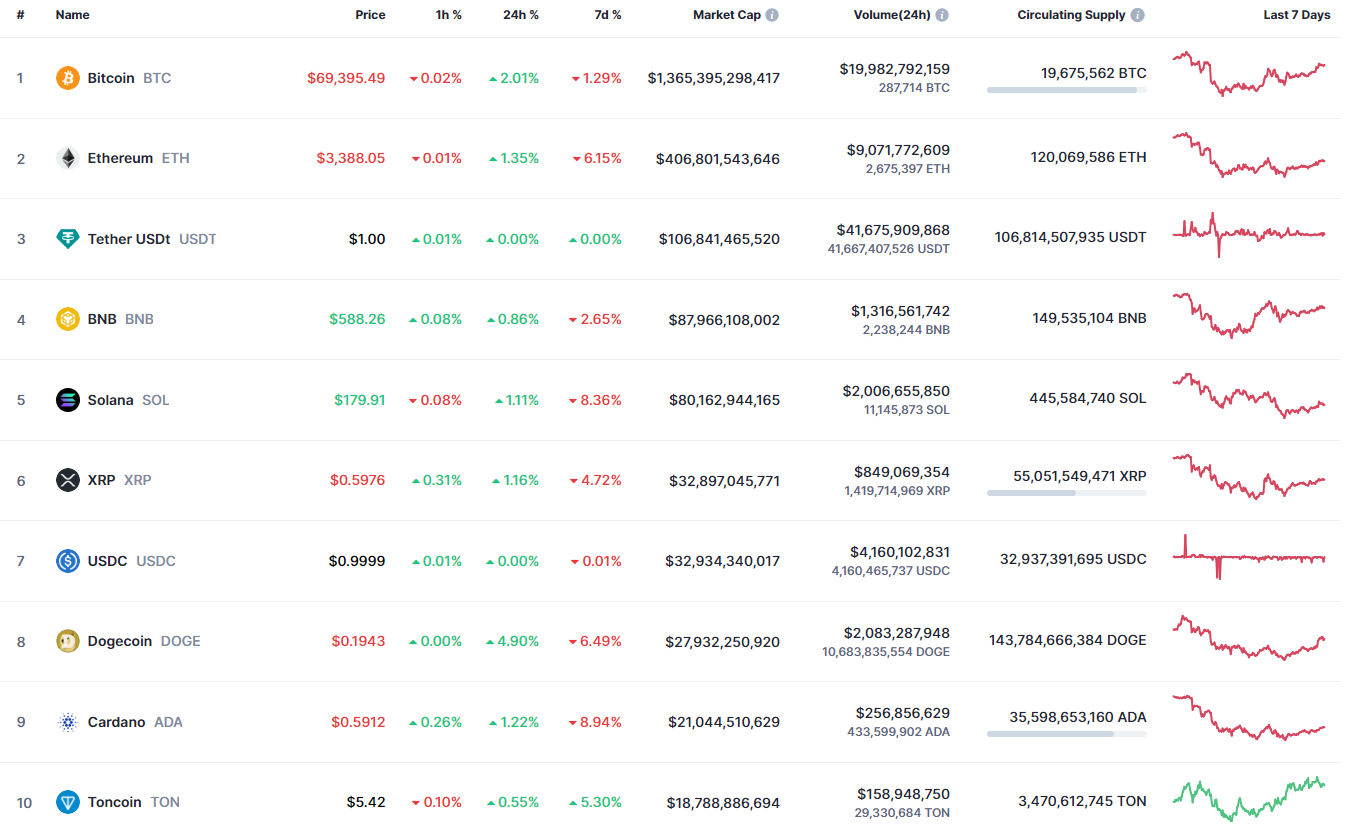The height and width of the screenshot is (837, 1364).
Task: Click the Toncoin TON coin logo
Action: coord(66,802)
